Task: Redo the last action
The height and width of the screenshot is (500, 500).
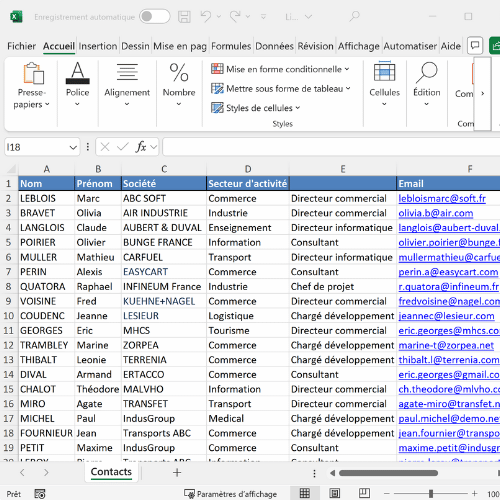Action: click(235, 16)
